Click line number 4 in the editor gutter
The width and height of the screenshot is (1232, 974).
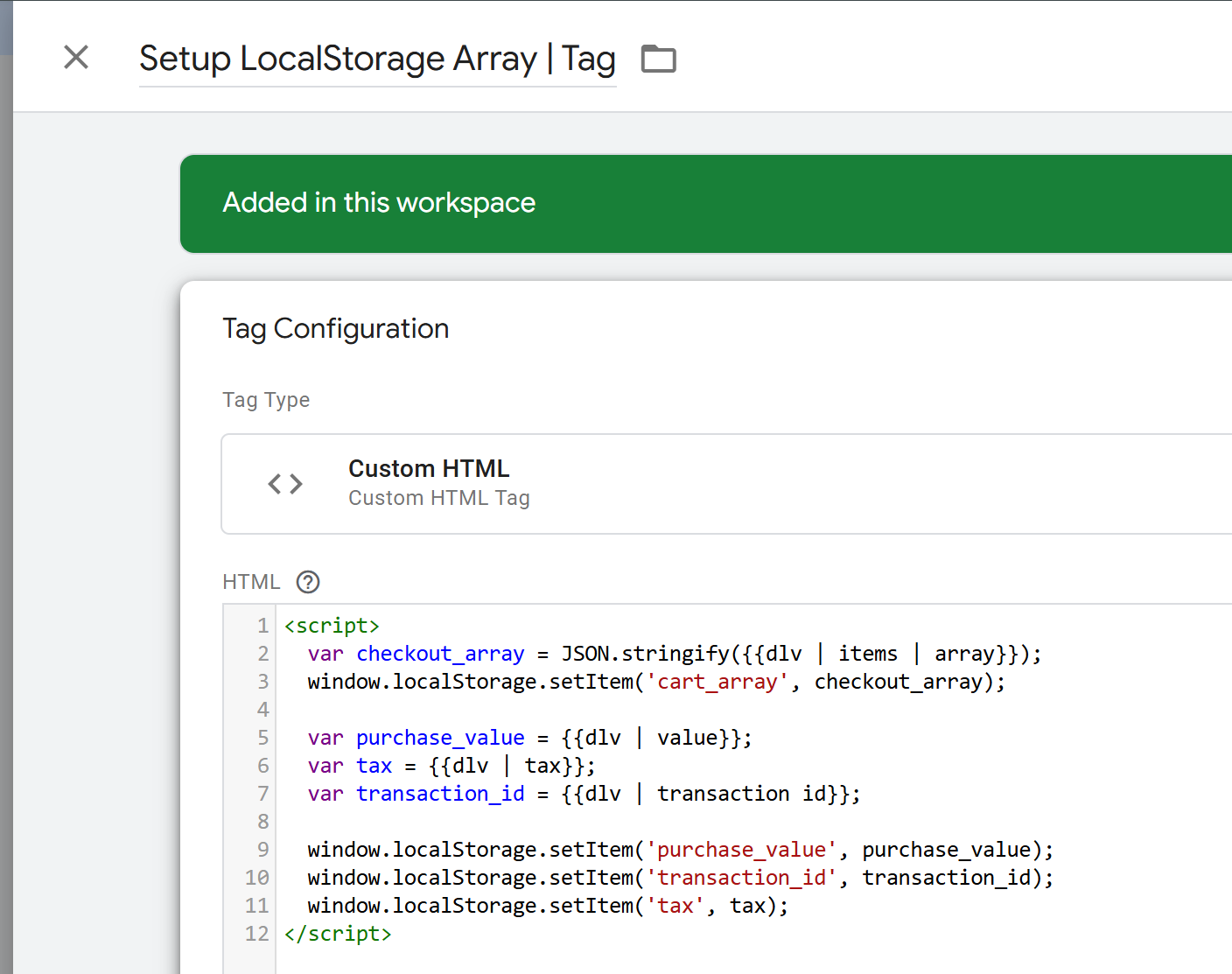click(x=262, y=711)
